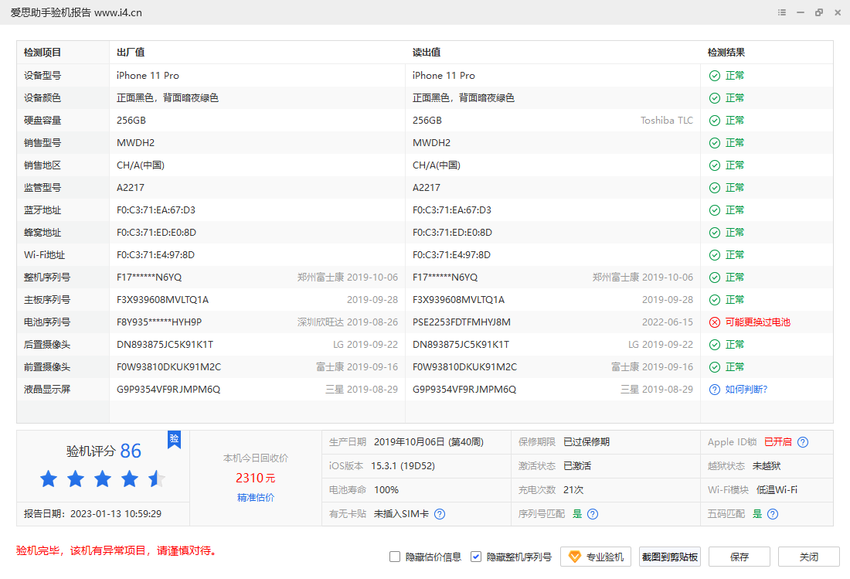Click the green check icon for 前置摄像头

click(714, 367)
